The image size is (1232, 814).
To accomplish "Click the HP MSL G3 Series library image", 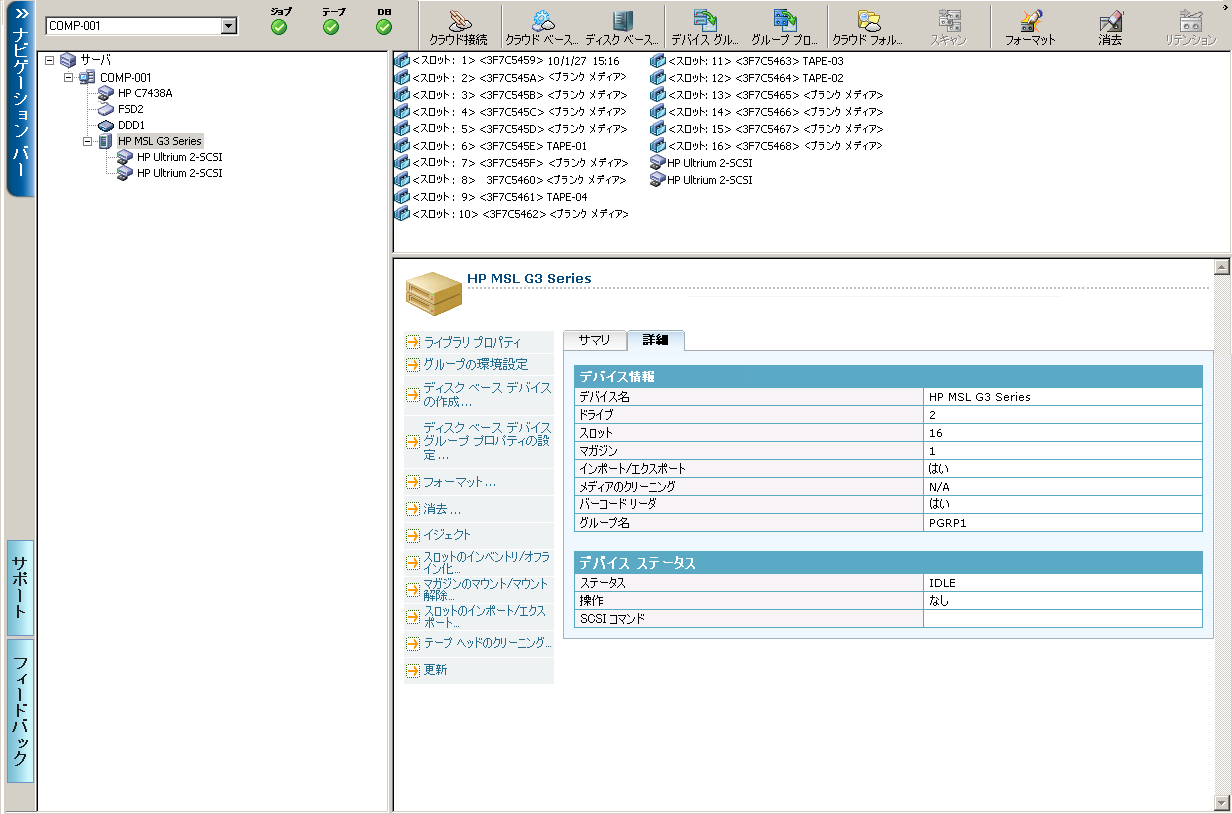I will tap(434, 293).
